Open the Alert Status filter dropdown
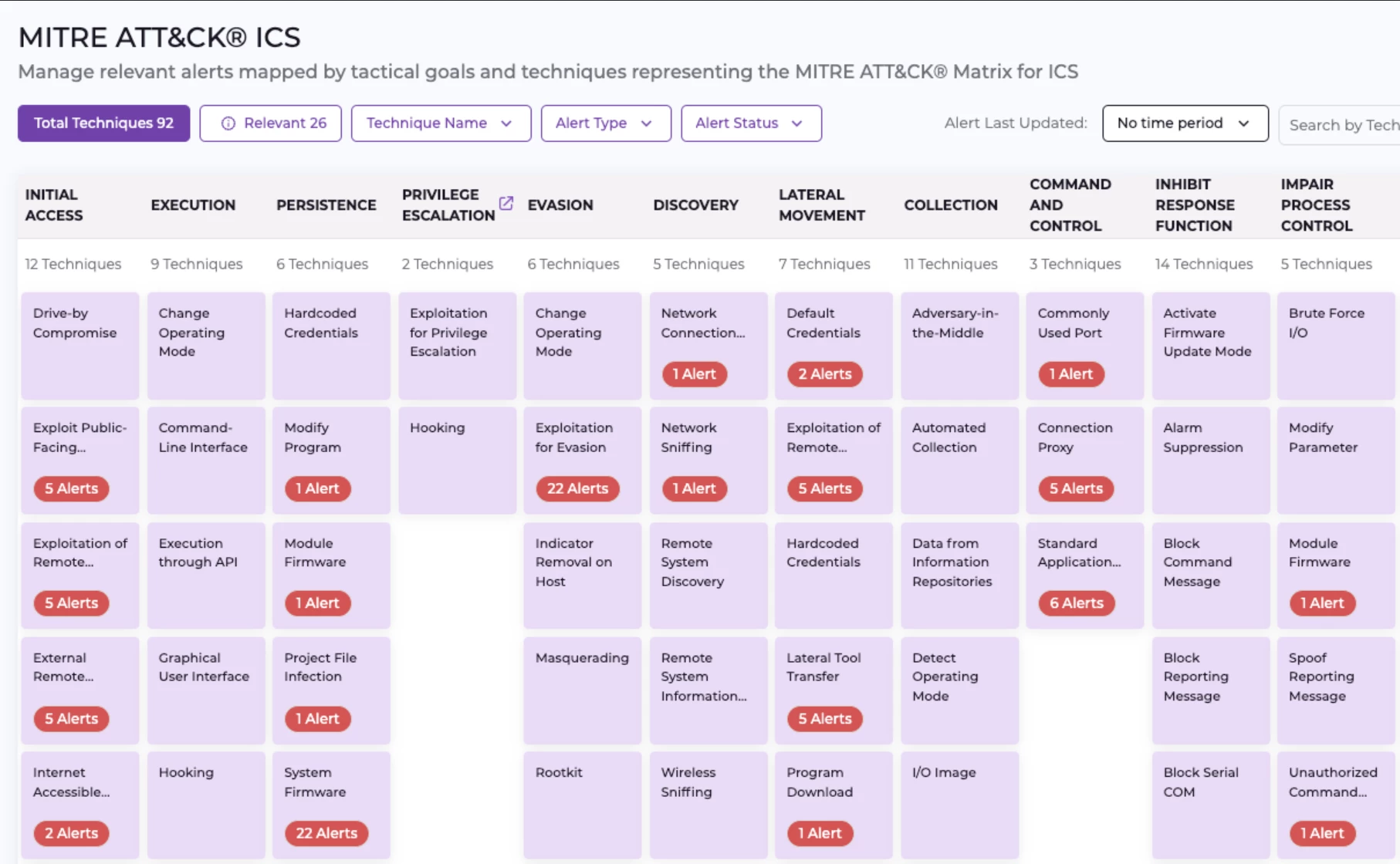1400x864 pixels. click(x=750, y=123)
